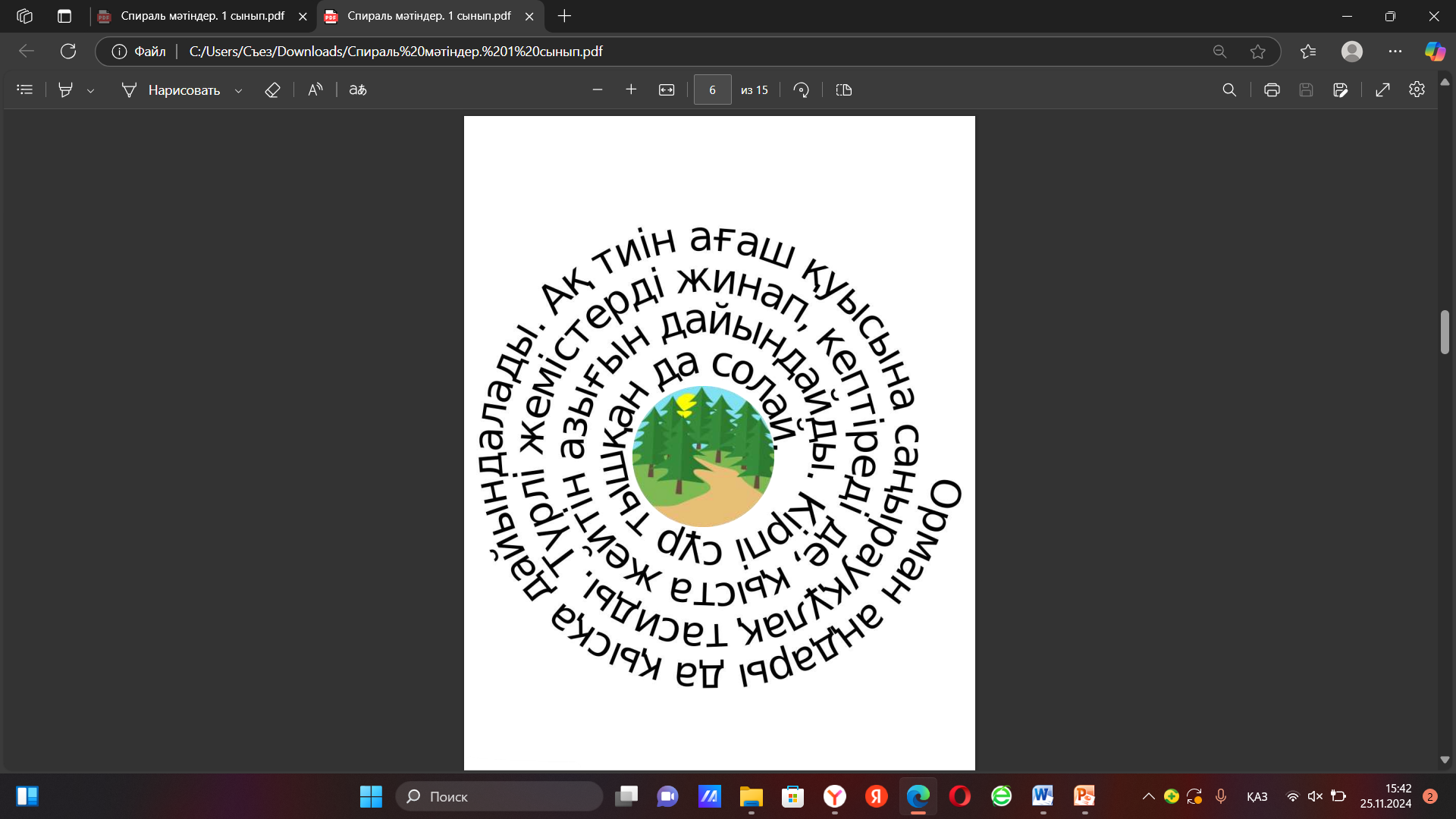The width and height of the screenshot is (1456, 819).
Task: Print the PDF document
Action: click(x=1272, y=89)
